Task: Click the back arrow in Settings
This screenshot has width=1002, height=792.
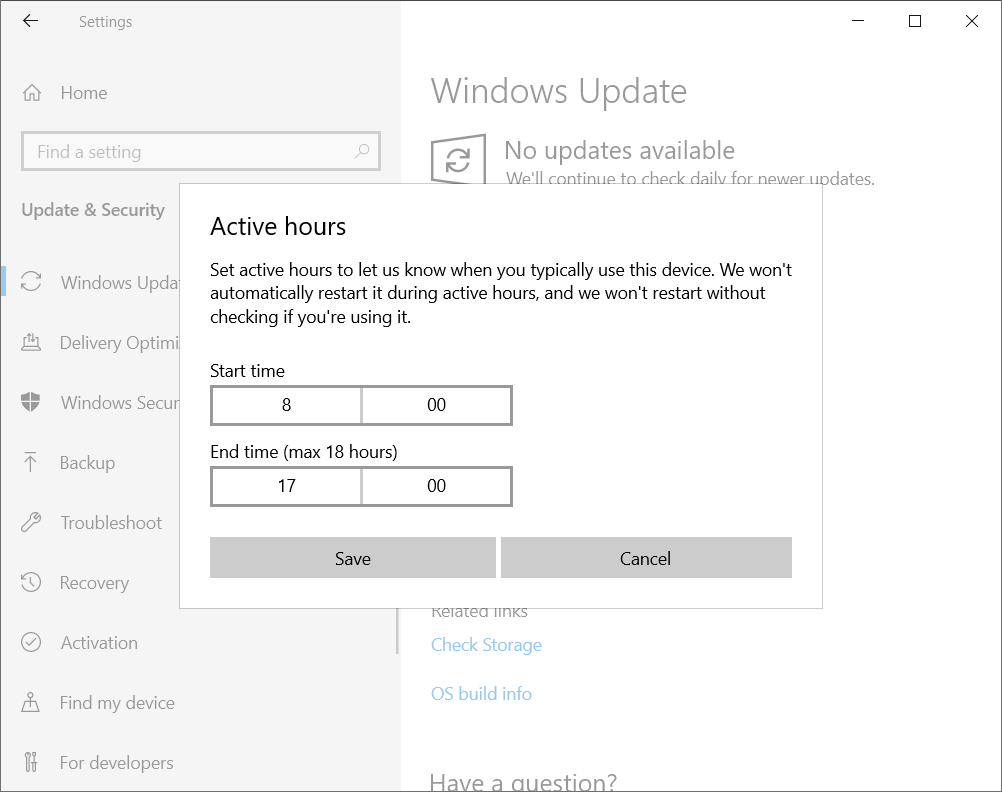Action: point(30,21)
